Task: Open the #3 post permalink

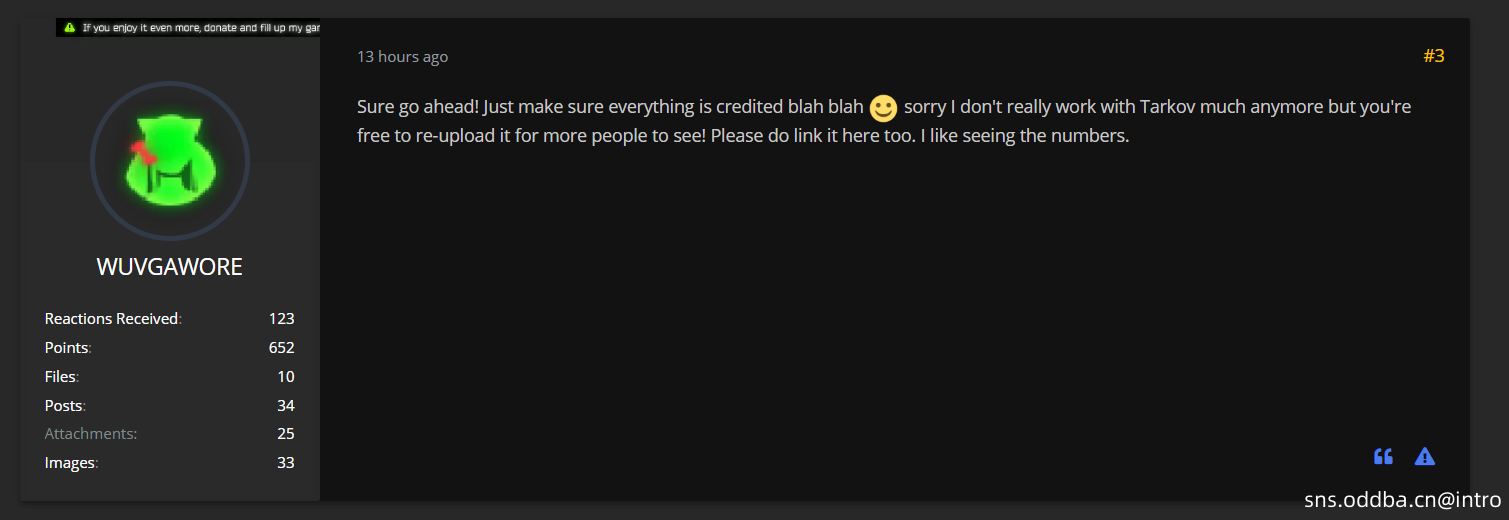Action: 1433,56
